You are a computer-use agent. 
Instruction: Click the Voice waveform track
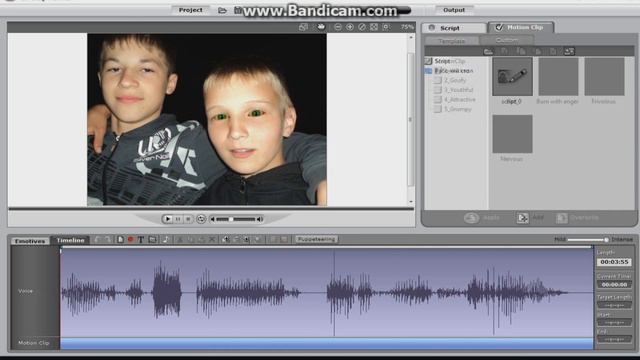(x=327, y=292)
